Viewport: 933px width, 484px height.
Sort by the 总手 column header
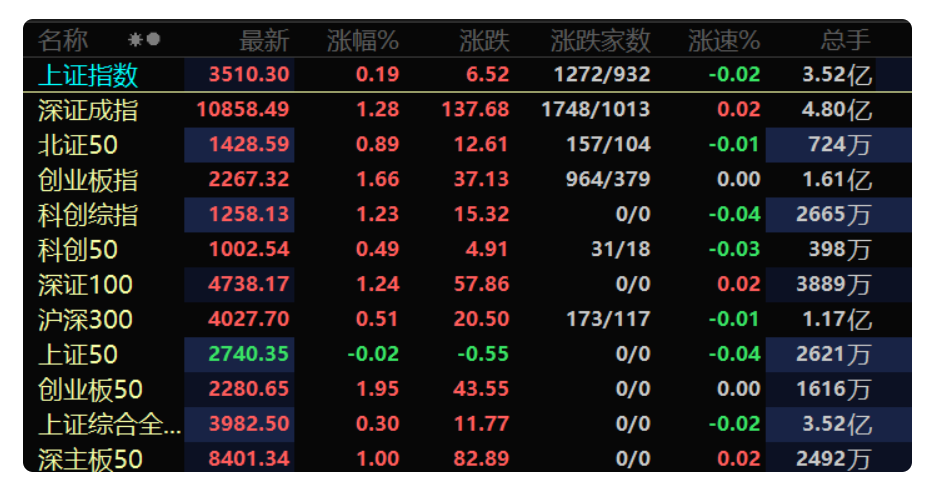click(x=846, y=40)
